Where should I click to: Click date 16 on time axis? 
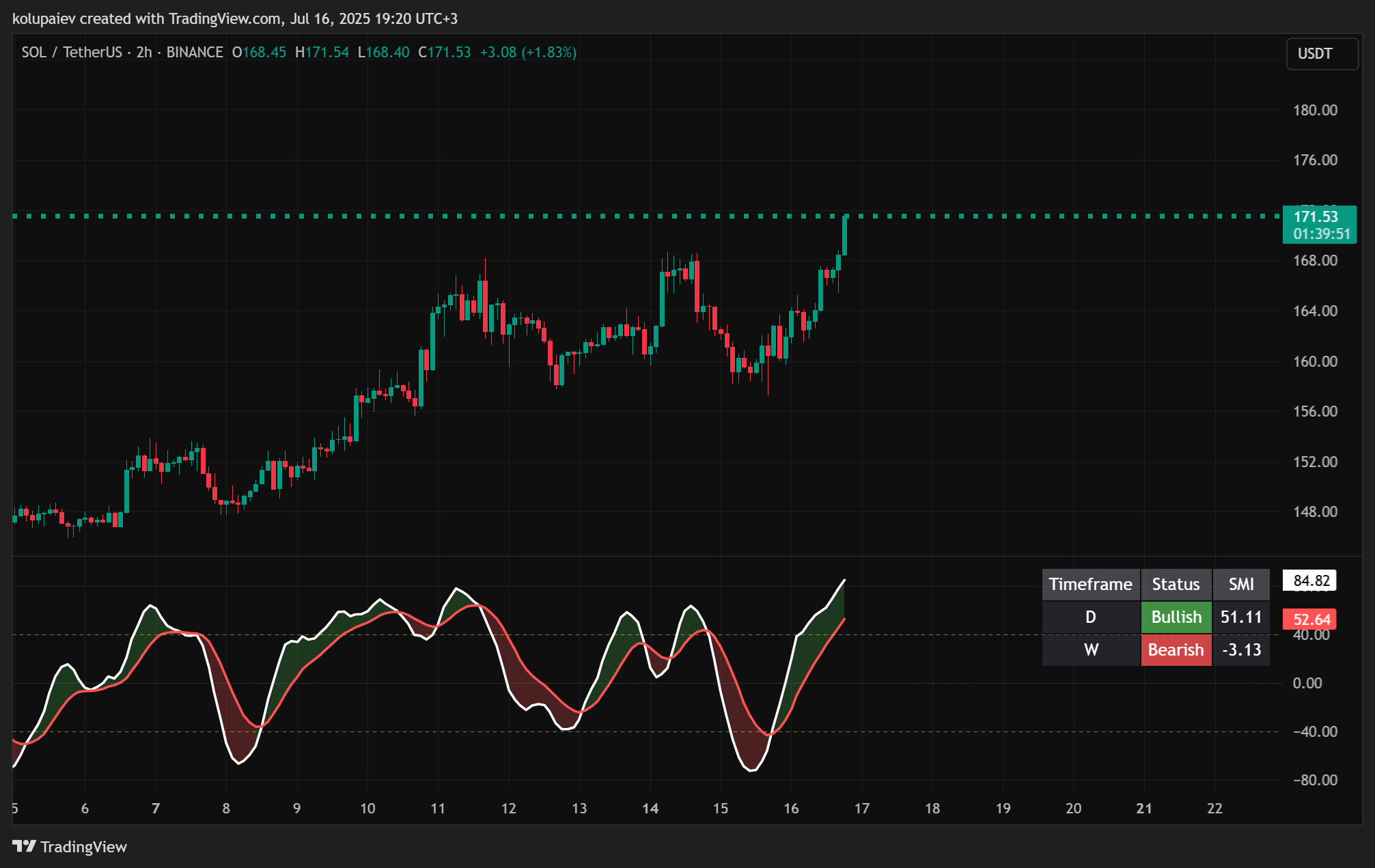(791, 809)
